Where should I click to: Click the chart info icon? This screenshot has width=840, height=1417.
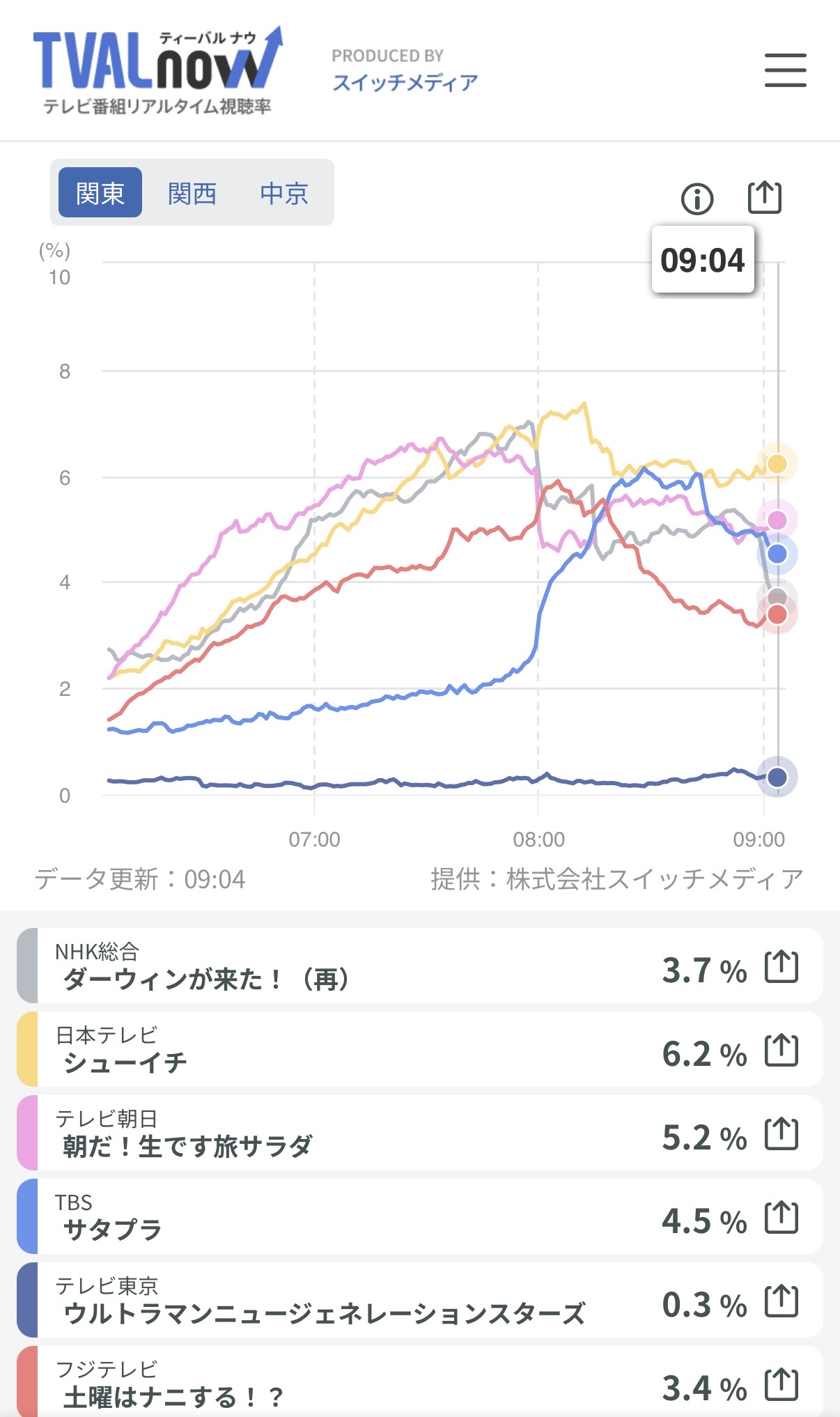tap(697, 199)
